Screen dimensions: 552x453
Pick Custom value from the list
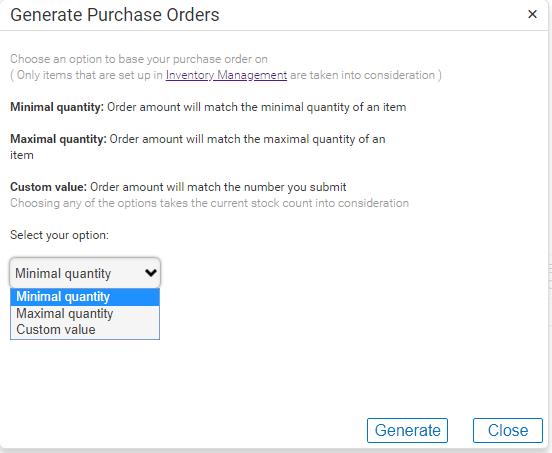(85, 330)
